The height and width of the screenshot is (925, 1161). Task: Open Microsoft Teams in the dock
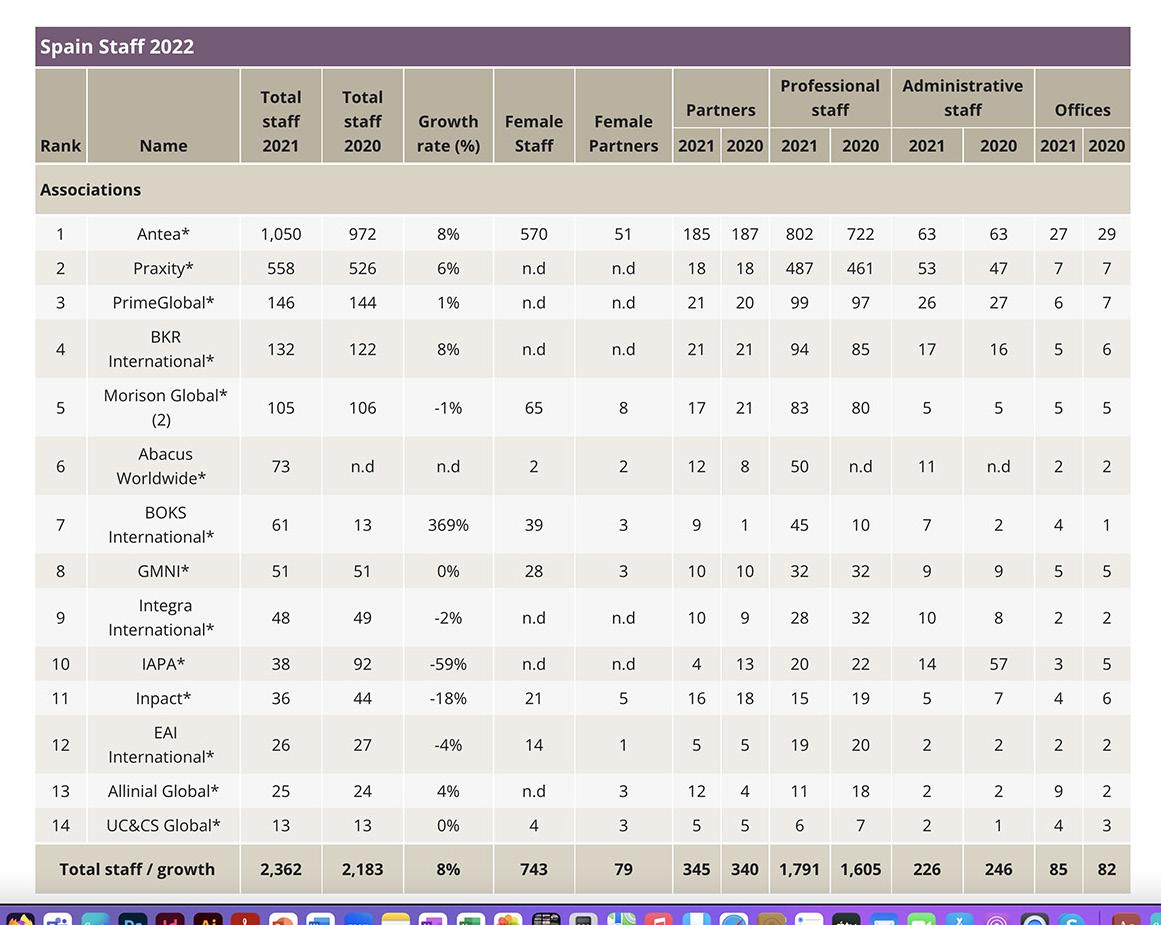pyautogui.click(x=57, y=921)
